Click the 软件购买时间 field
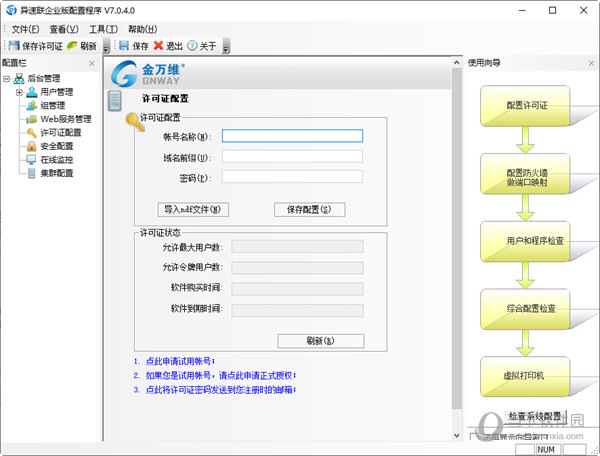 pyautogui.click(x=297, y=289)
